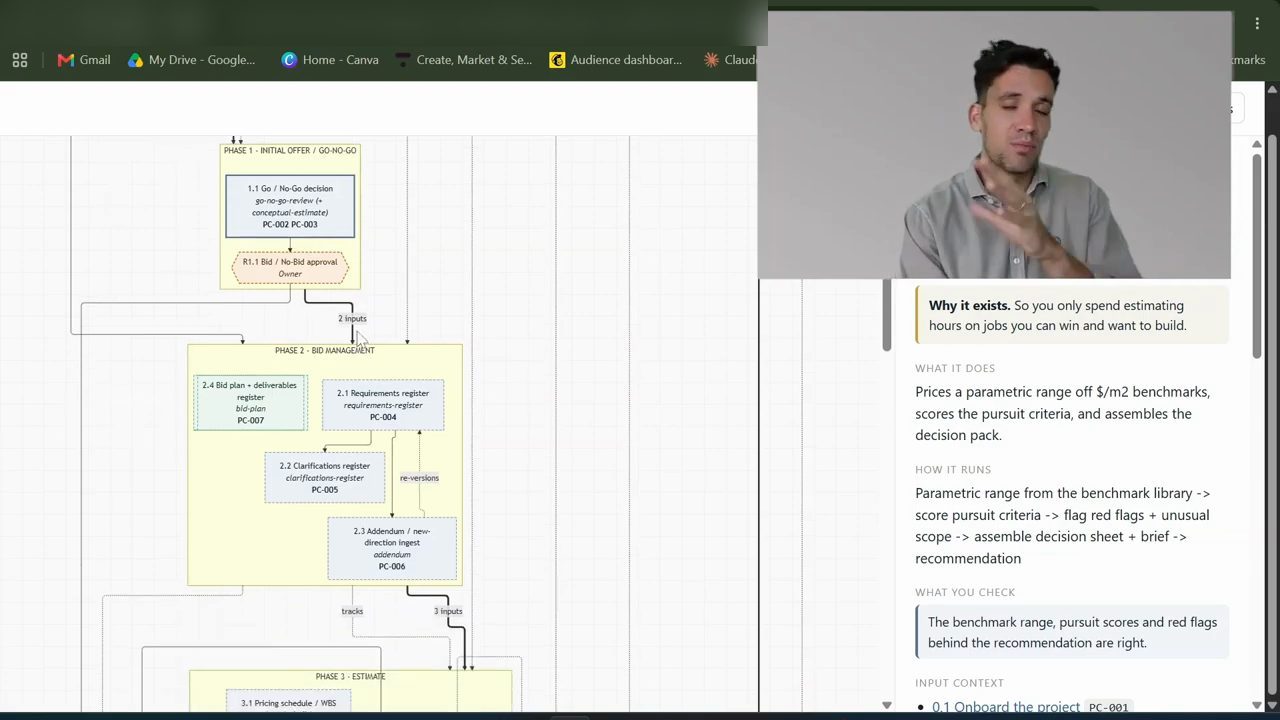Open the apps grid in bookmarks bar
Image resolution: width=1280 pixels, height=720 pixels.
click(x=20, y=60)
